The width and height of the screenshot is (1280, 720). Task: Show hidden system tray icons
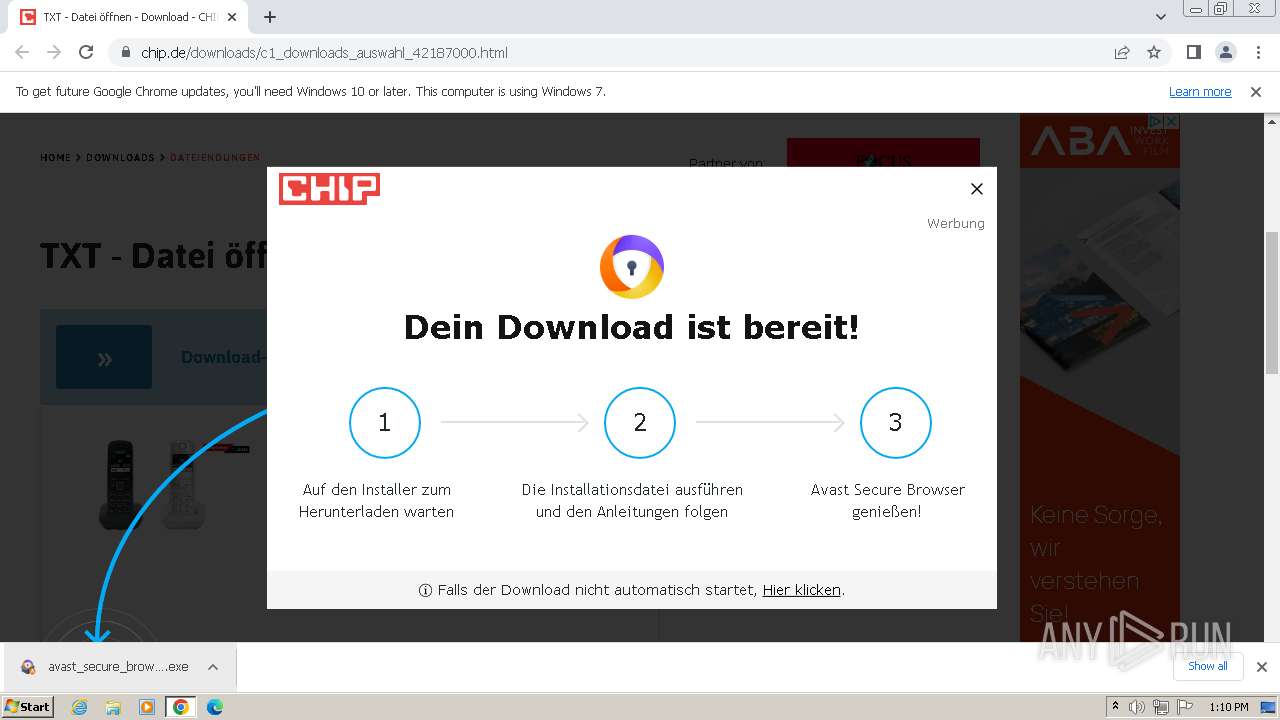[1116, 707]
